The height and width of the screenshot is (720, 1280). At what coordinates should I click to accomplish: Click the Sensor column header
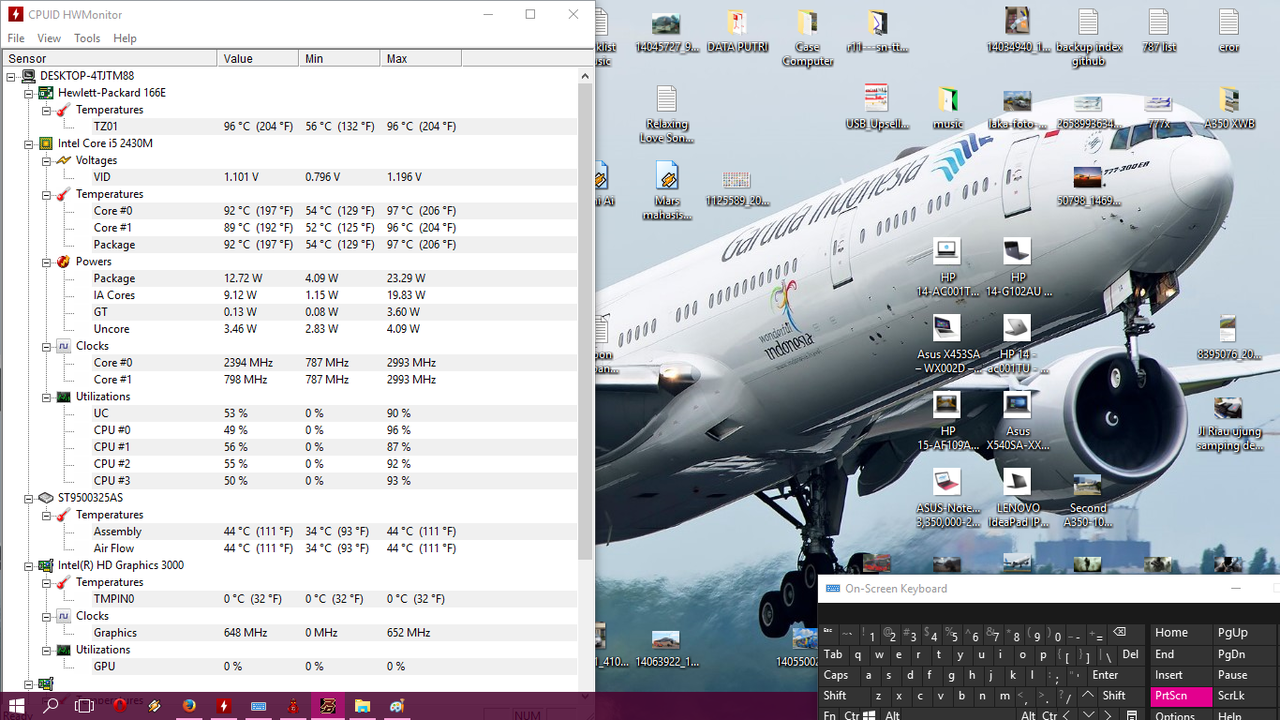click(108, 59)
